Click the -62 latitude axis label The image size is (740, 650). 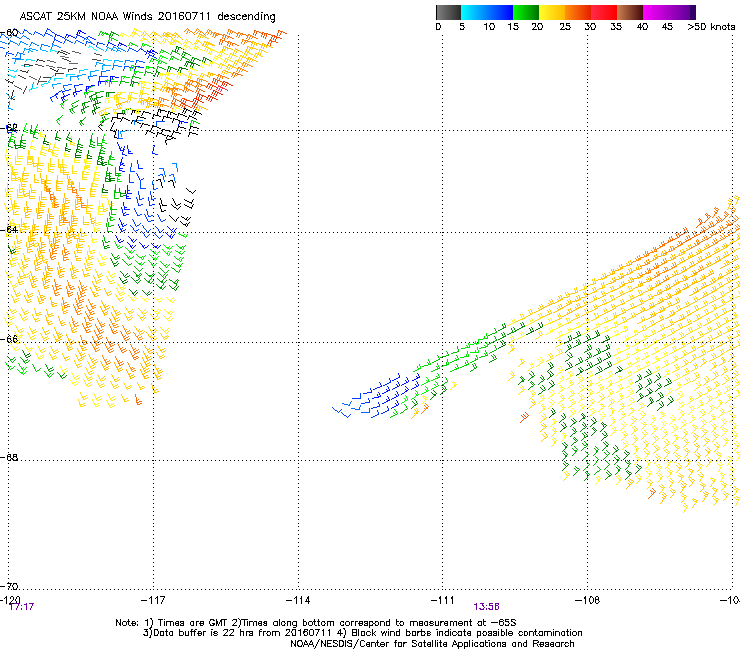9,128
